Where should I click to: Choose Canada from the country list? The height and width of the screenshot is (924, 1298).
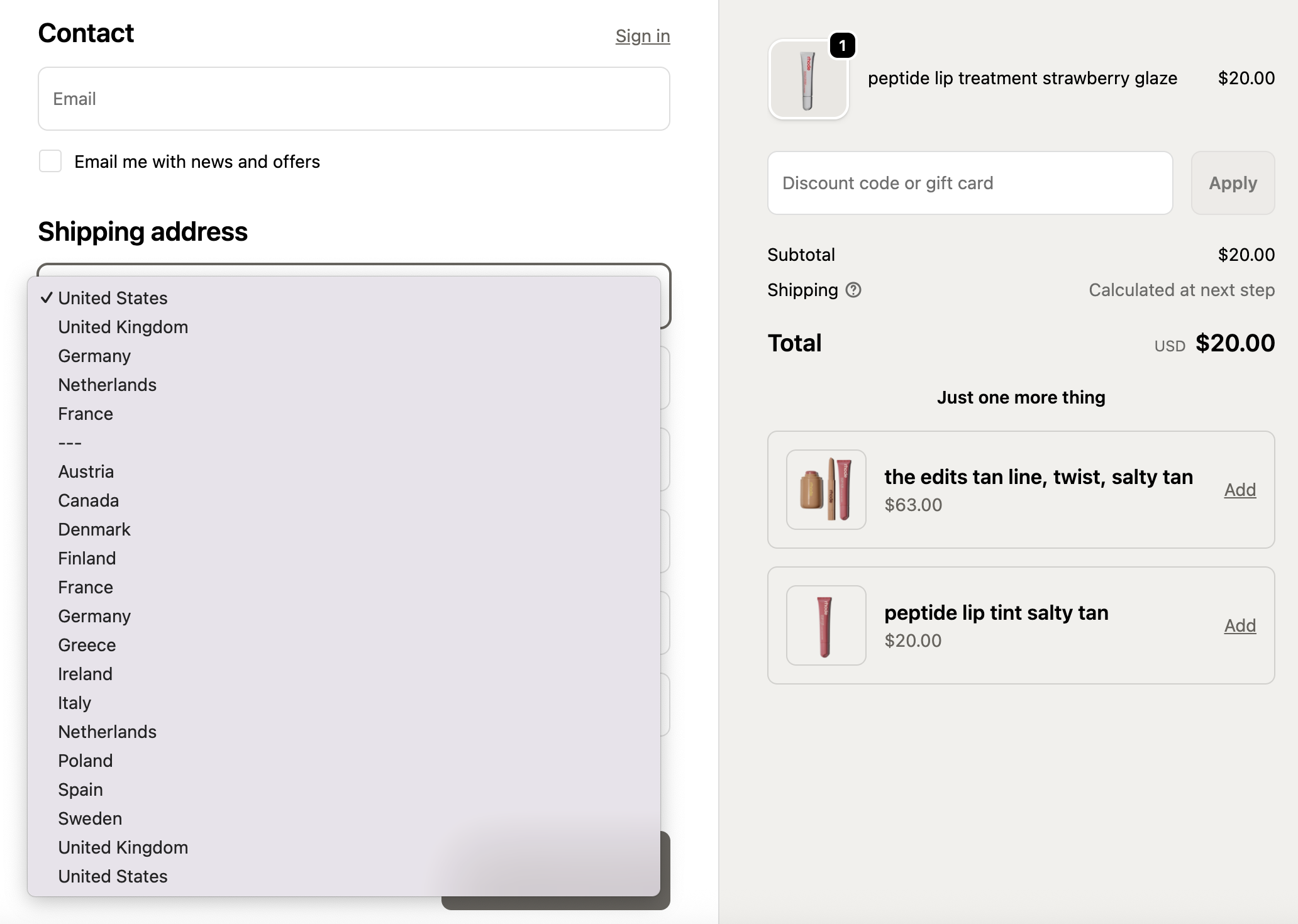click(x=89, y=500)
